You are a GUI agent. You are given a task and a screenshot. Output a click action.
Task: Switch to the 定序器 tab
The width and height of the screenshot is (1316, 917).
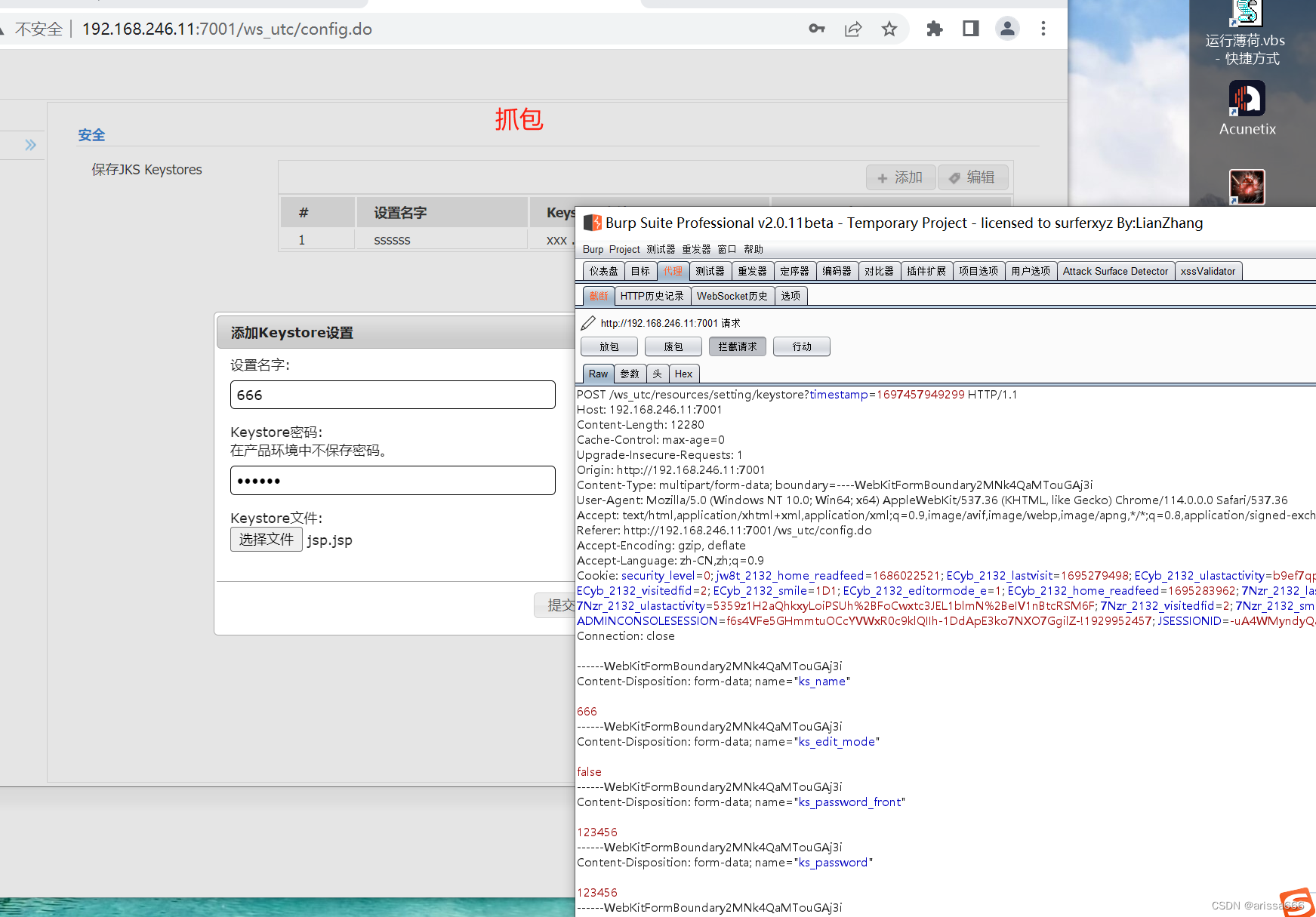tap(794, 271)
